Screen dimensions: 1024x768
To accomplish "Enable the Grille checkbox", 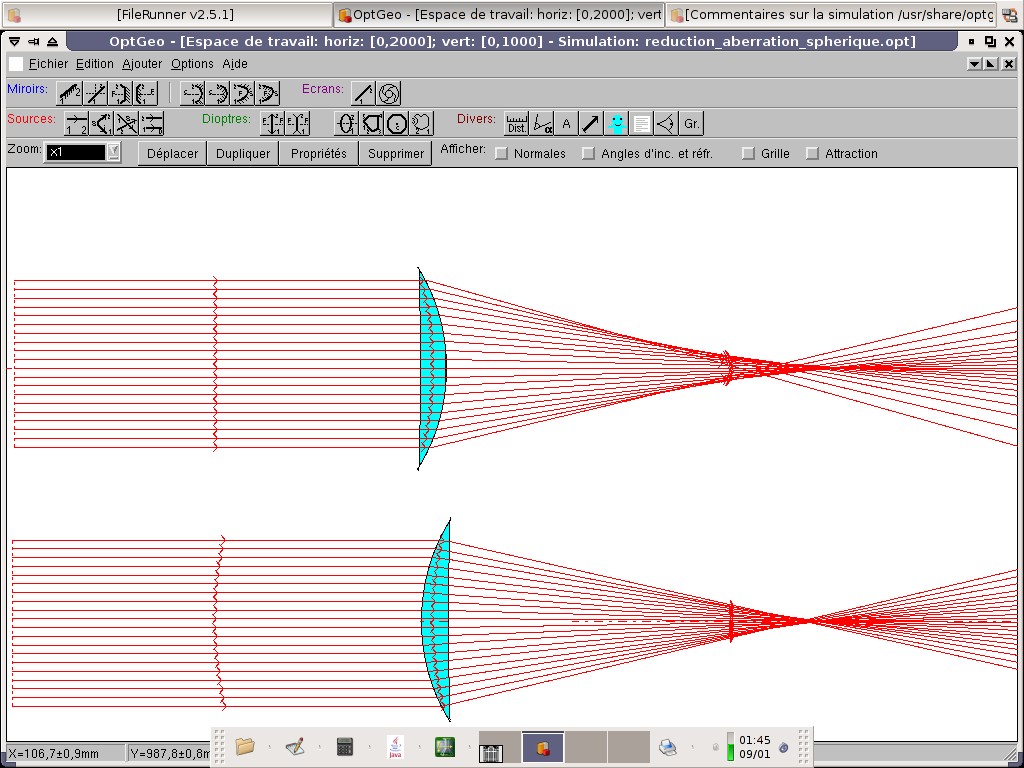I will click(748, 154).
